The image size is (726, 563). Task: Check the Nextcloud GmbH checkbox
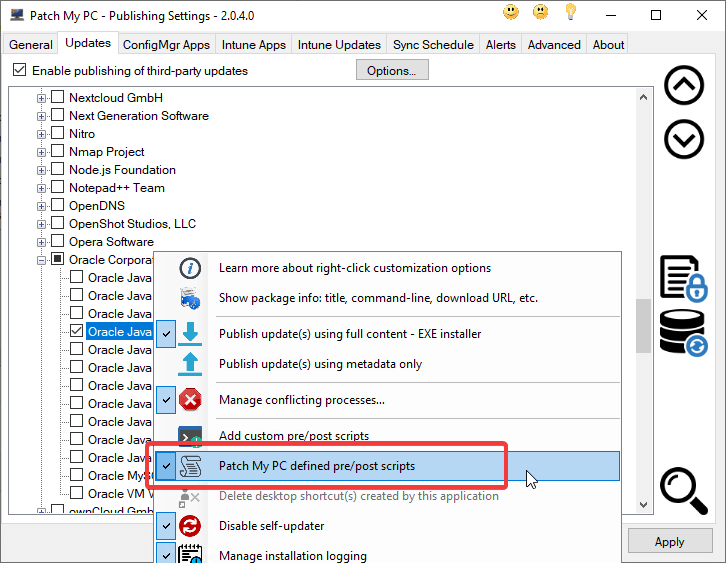57,97
